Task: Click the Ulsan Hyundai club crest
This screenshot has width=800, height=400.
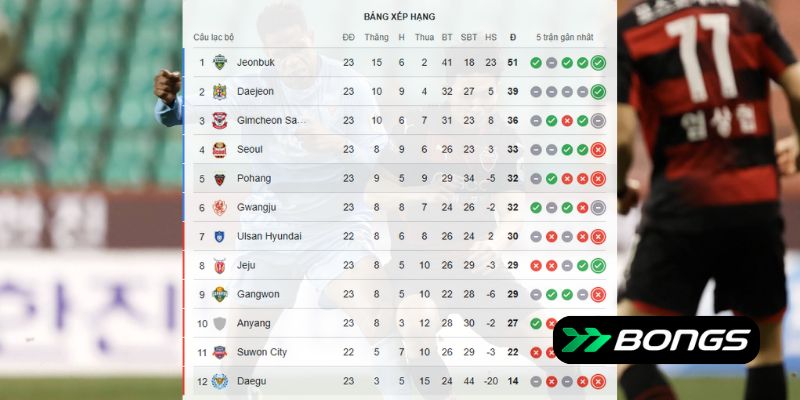Action: (x=219, y=236)
